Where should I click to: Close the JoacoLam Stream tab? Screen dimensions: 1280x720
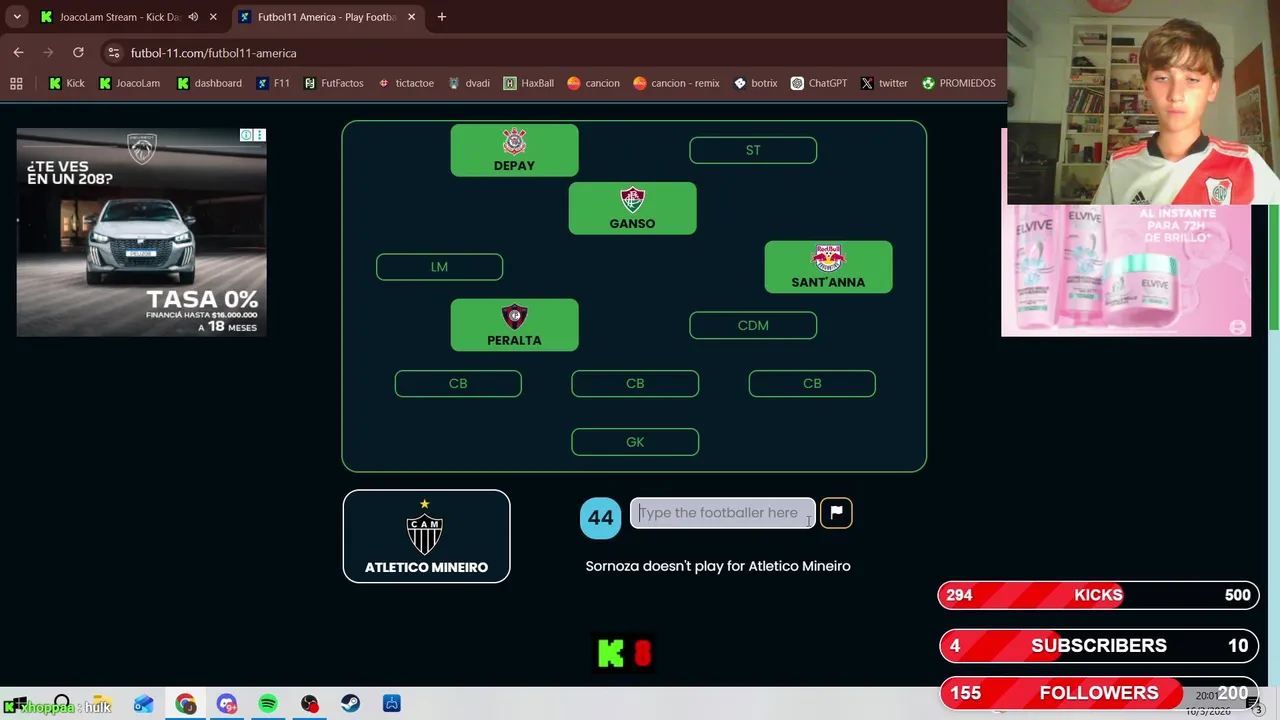pyautogui.click(x=212, y=17)
